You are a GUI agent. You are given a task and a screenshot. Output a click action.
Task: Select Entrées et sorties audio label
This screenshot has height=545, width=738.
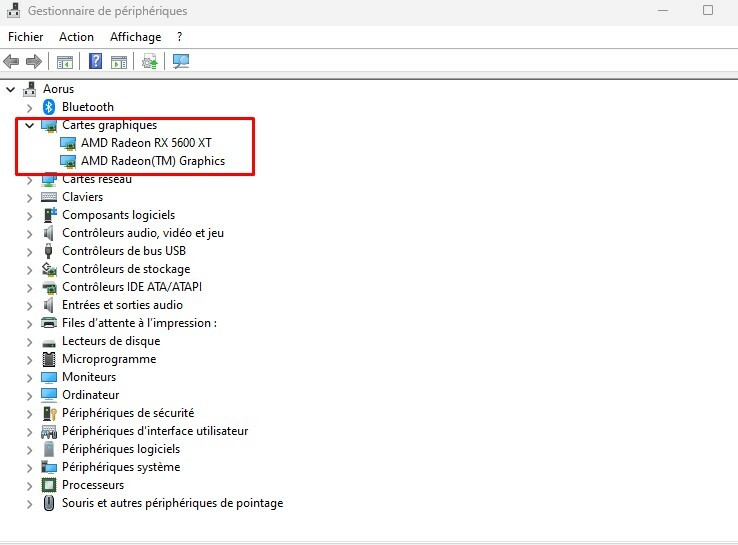[122, 305]
